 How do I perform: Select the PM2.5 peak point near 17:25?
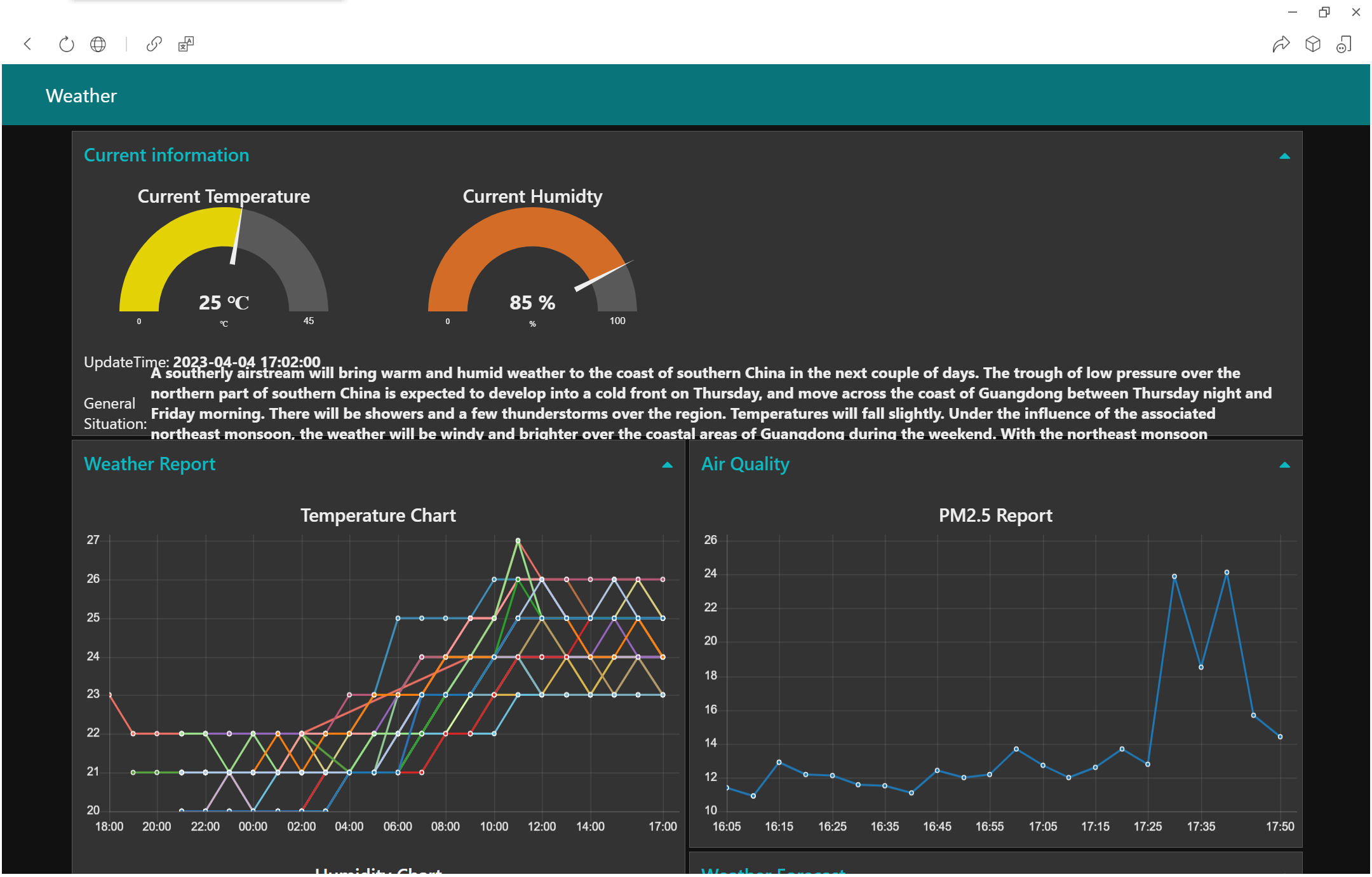(1174, 576)
